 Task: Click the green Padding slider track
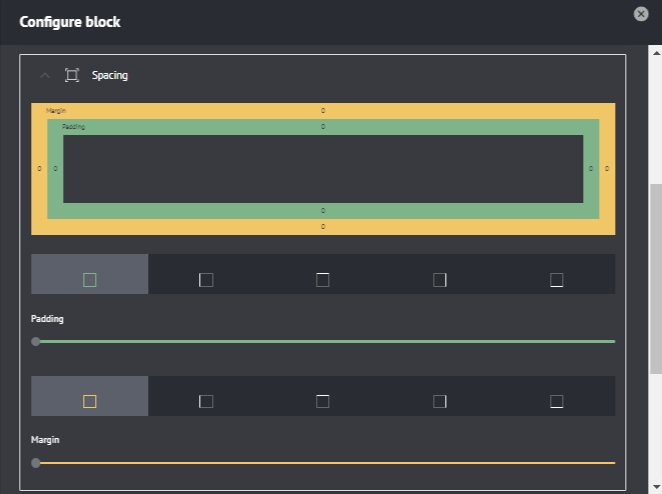[x=325, y=341]
